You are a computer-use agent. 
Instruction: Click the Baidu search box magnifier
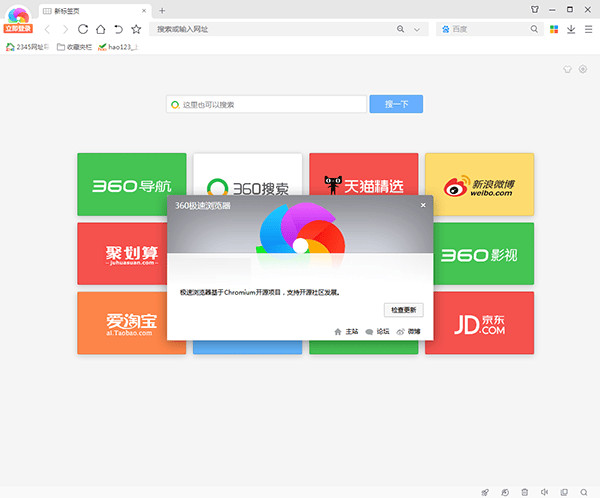[x=534, y=29]
